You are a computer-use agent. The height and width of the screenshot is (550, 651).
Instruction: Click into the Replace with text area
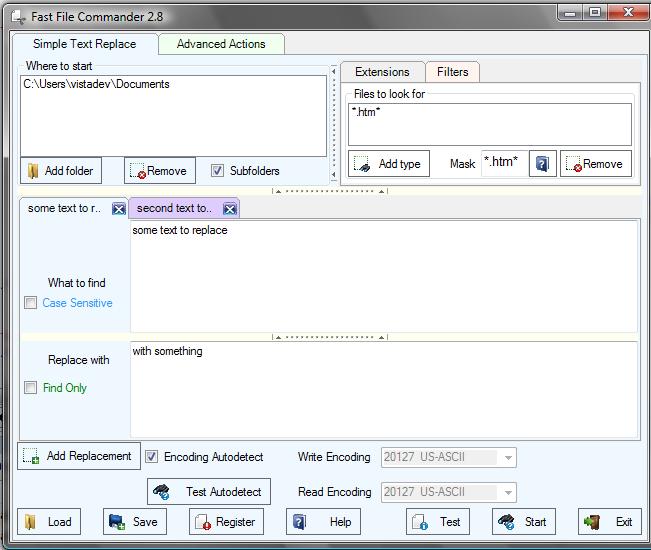(x=384, y=389)
